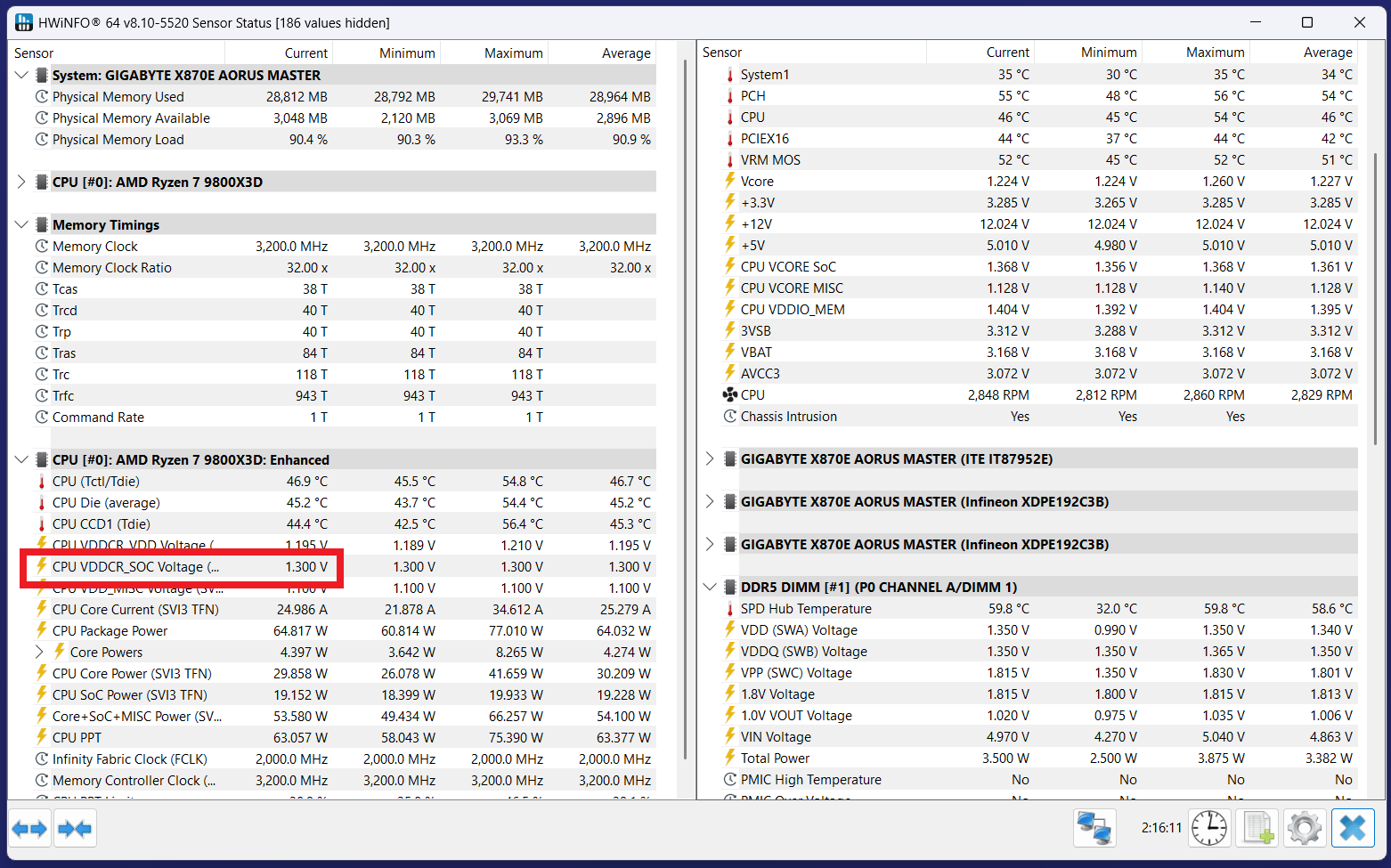Click the left panel Current column header
Viewport: 1391px width, 868px height.
pos(279,53)
